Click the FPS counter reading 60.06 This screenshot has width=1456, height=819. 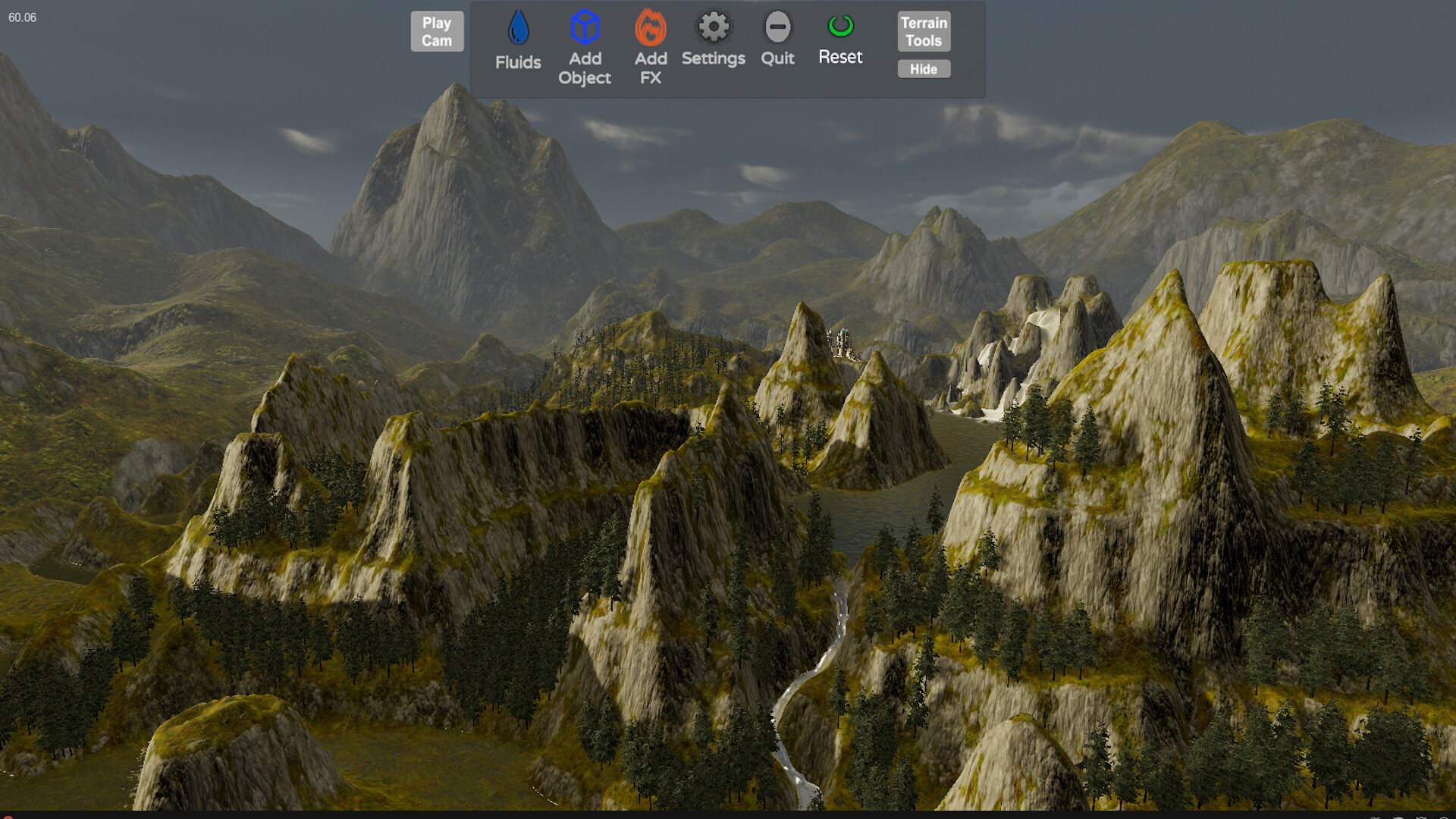click(22, 17)
